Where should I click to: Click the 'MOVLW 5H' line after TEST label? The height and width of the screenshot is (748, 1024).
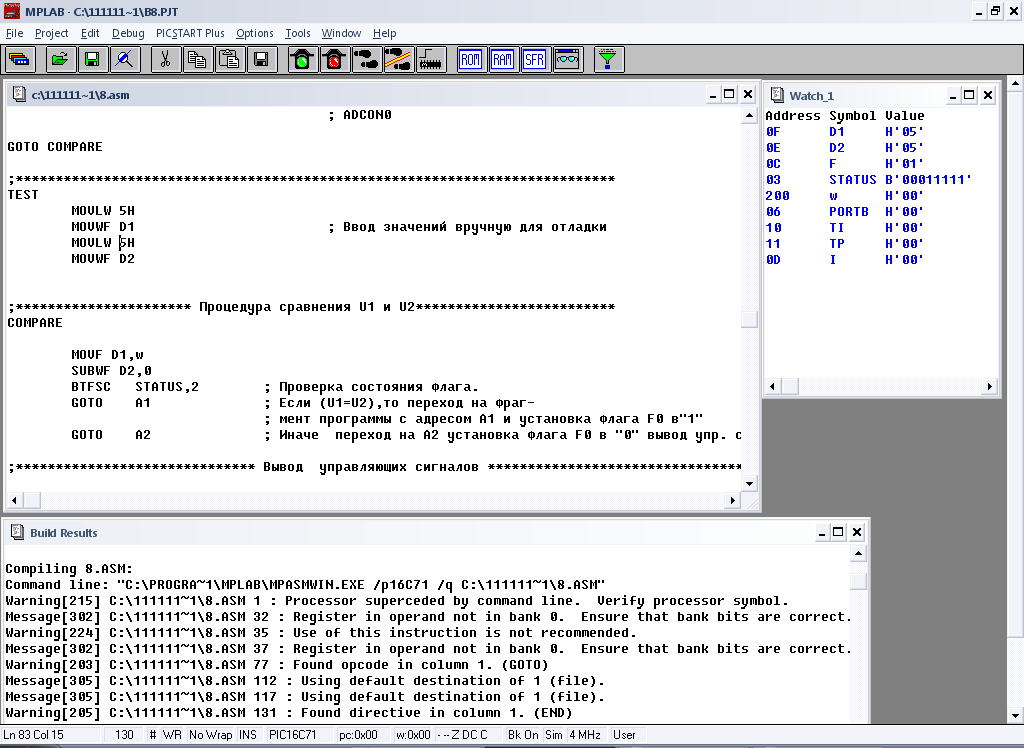[103, 210]
